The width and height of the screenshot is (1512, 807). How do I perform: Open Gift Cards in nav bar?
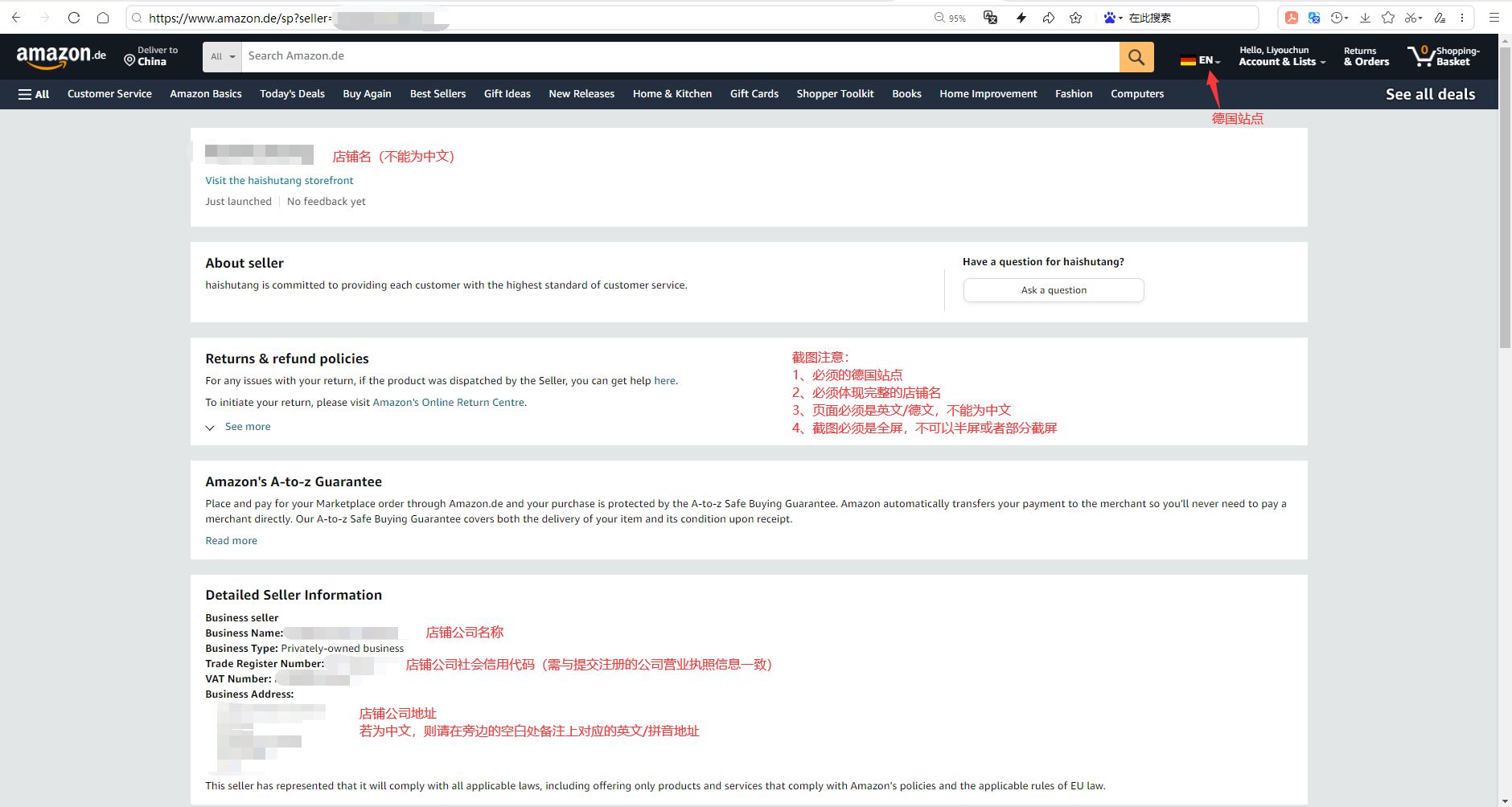point(754,94)
